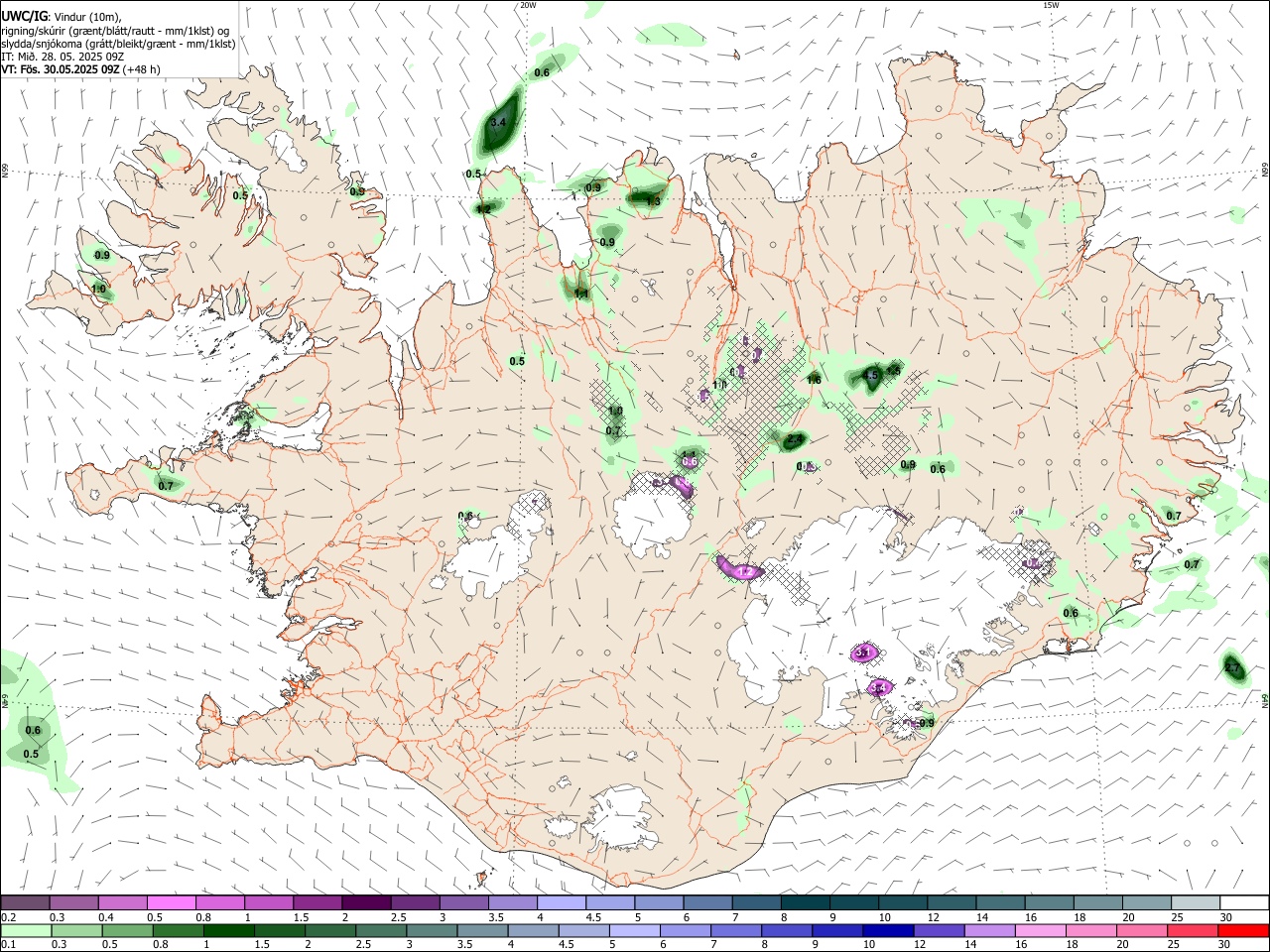Screen dimensions: 1270x952
Task: Click the red lower swatch between 25 and 30
Action: pyautogui.click(x=1192, y=931)
